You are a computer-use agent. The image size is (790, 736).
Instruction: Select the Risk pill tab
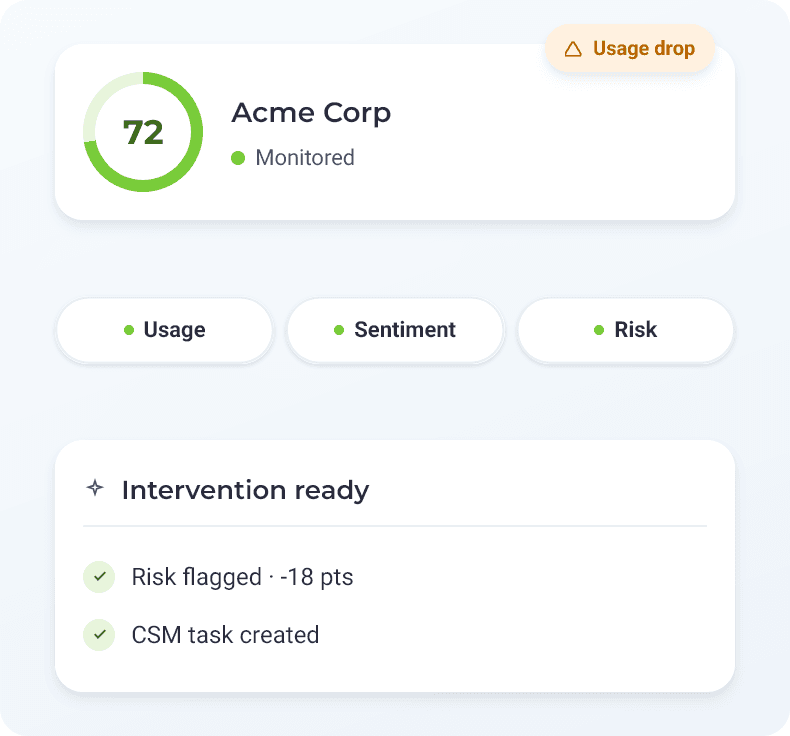tap(626, 330)
